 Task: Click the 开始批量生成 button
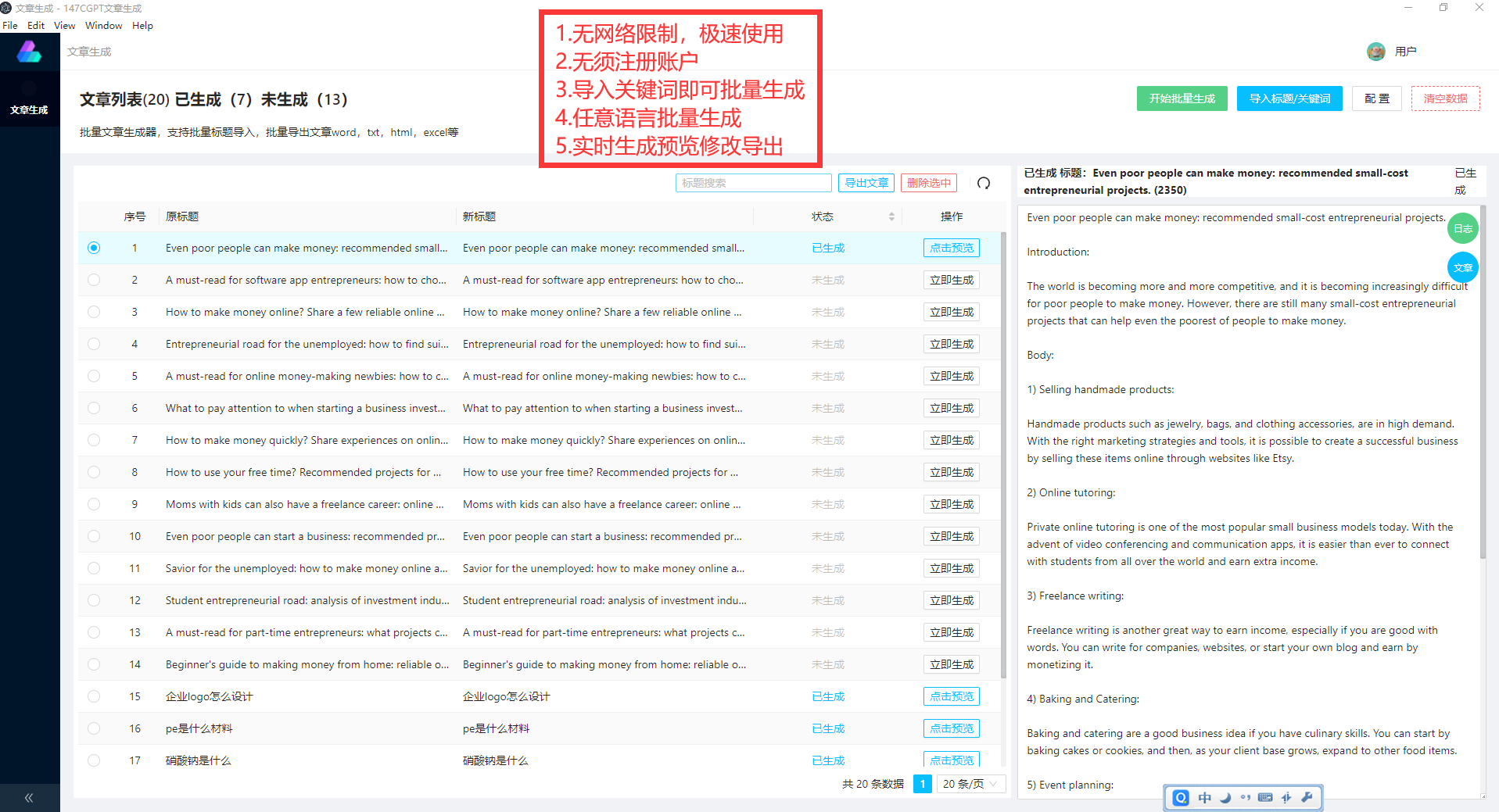pyautogui.click(x=1182, y=98)
